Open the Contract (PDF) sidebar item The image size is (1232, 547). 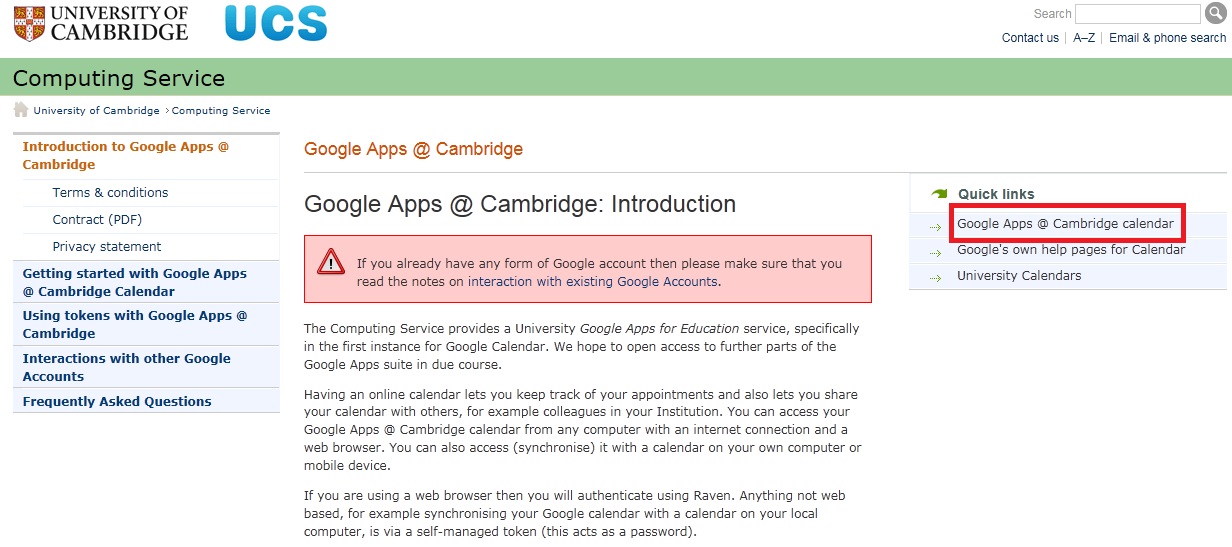tap(97, 220)
